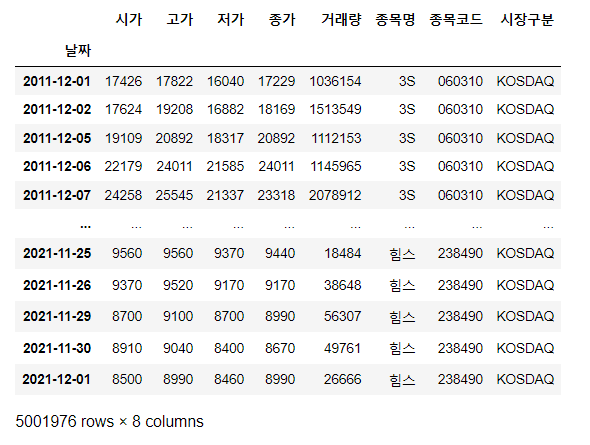
Task: Click the 저가 value 16882
Action: (225, 109)
